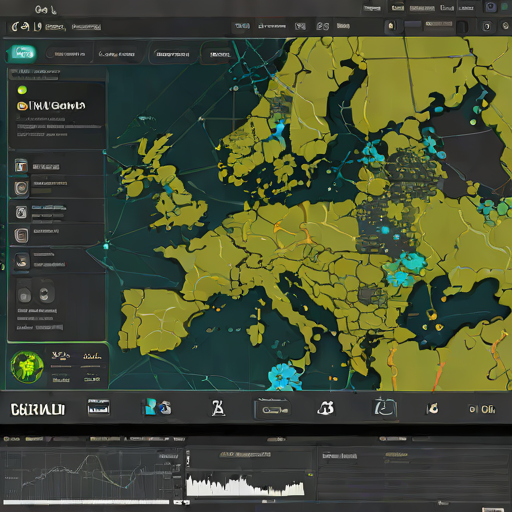Click the teal highlighted button above side panel
Screen dimensions: 512x512
pos(22,53)
